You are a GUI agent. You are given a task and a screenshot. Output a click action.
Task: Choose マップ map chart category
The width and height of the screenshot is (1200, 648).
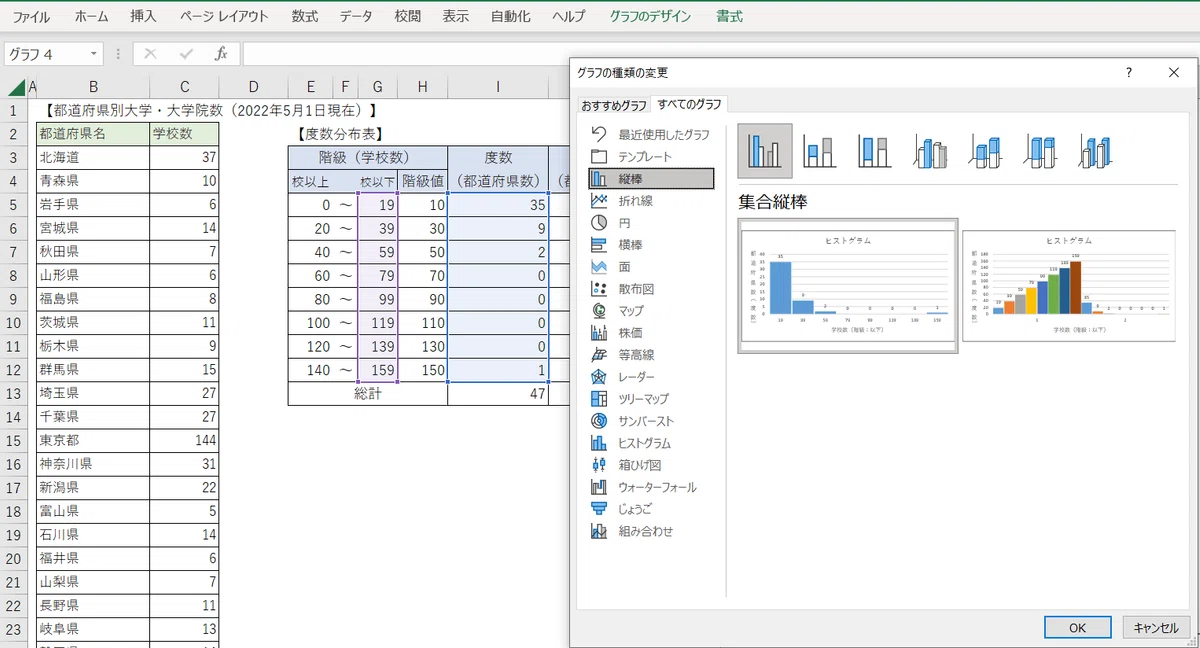point(651,310)
